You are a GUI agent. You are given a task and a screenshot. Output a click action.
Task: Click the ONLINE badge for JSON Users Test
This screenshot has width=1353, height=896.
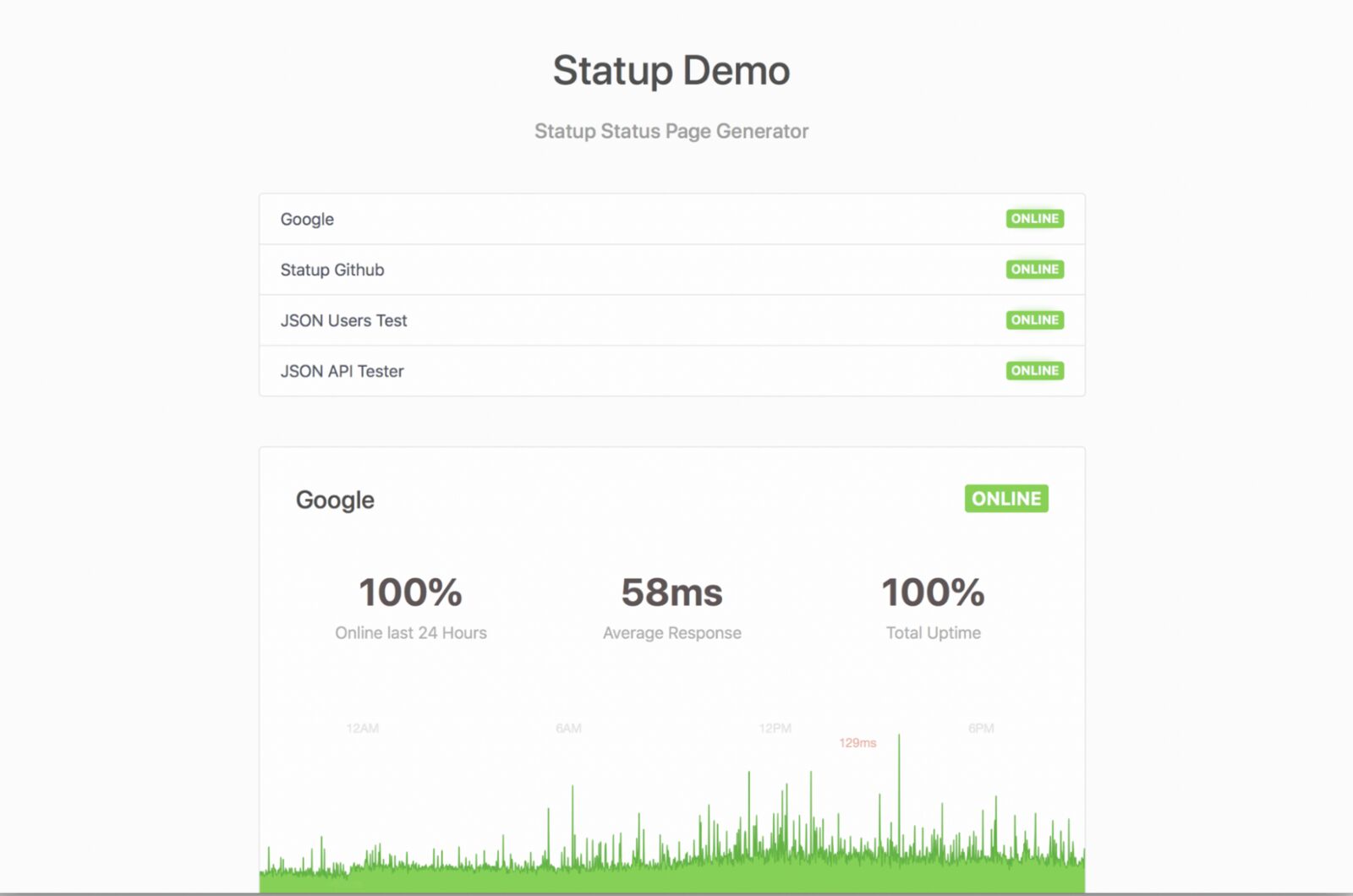pos(1034,320)
